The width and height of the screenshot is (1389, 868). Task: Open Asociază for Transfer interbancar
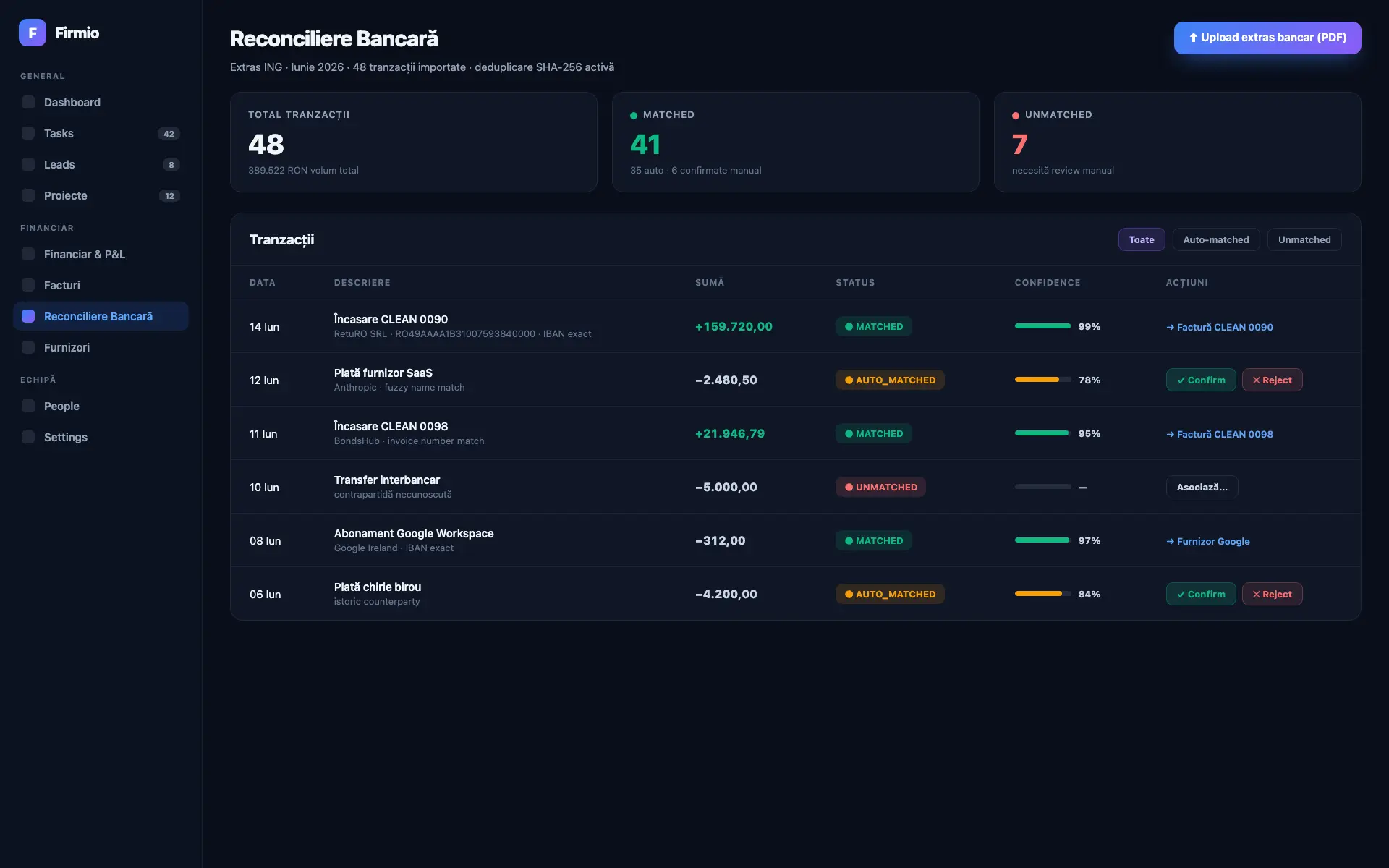coord(1202,487)
